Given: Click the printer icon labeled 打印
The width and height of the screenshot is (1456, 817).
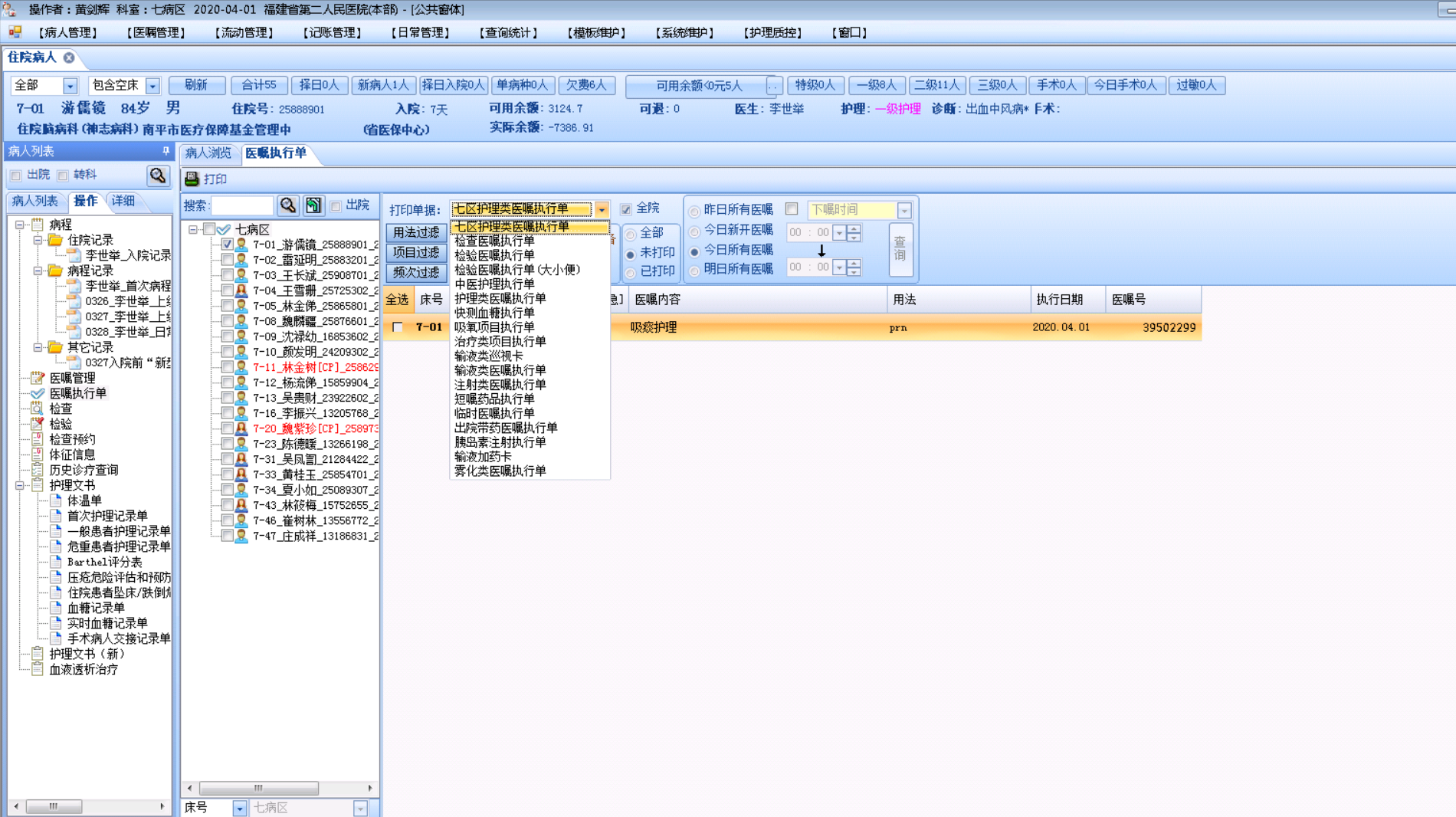Looking at the screenshot, I should click(x=192, y=179).
